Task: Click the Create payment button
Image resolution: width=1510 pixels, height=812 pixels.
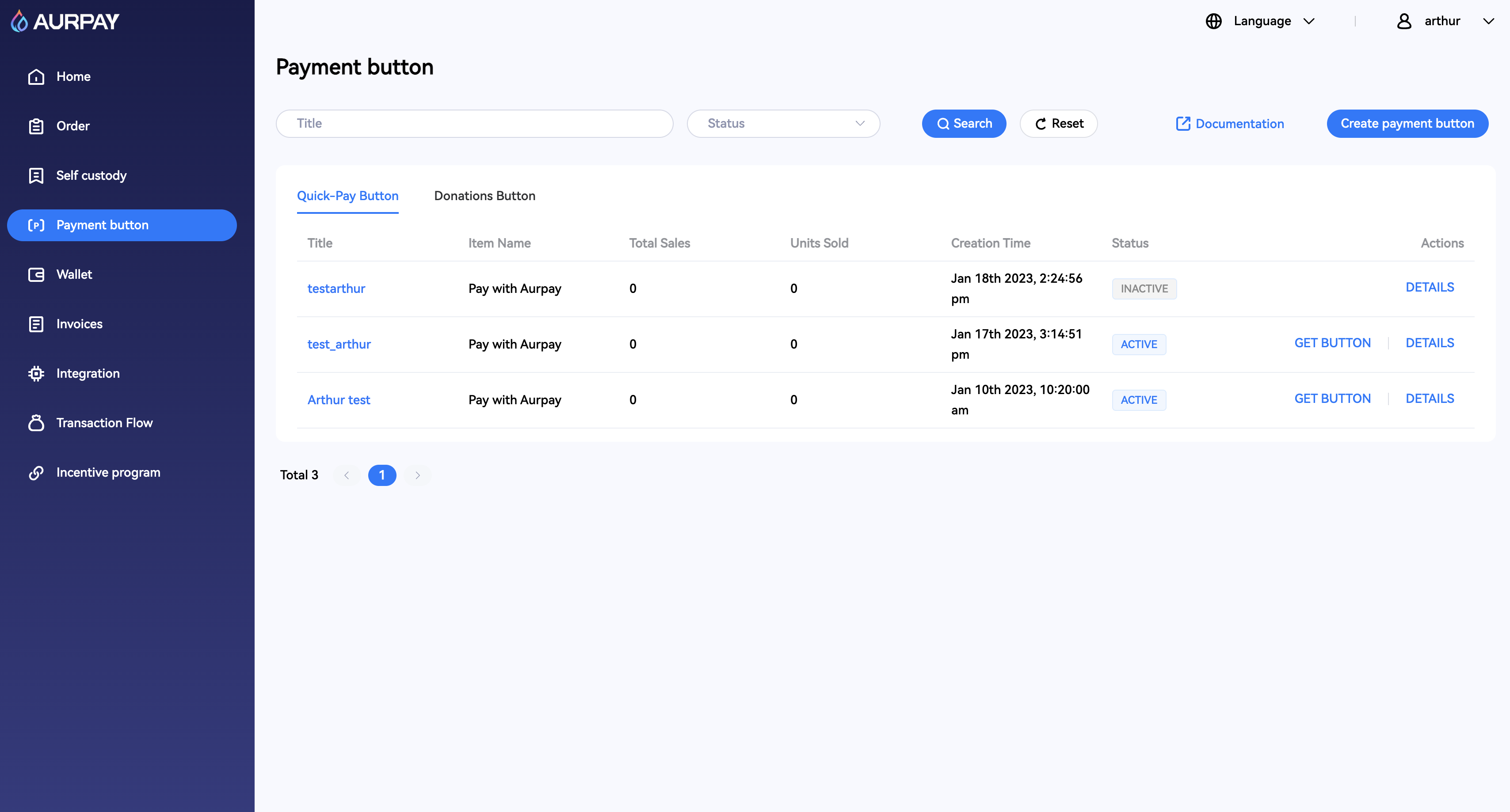Action: (1407, 124)
